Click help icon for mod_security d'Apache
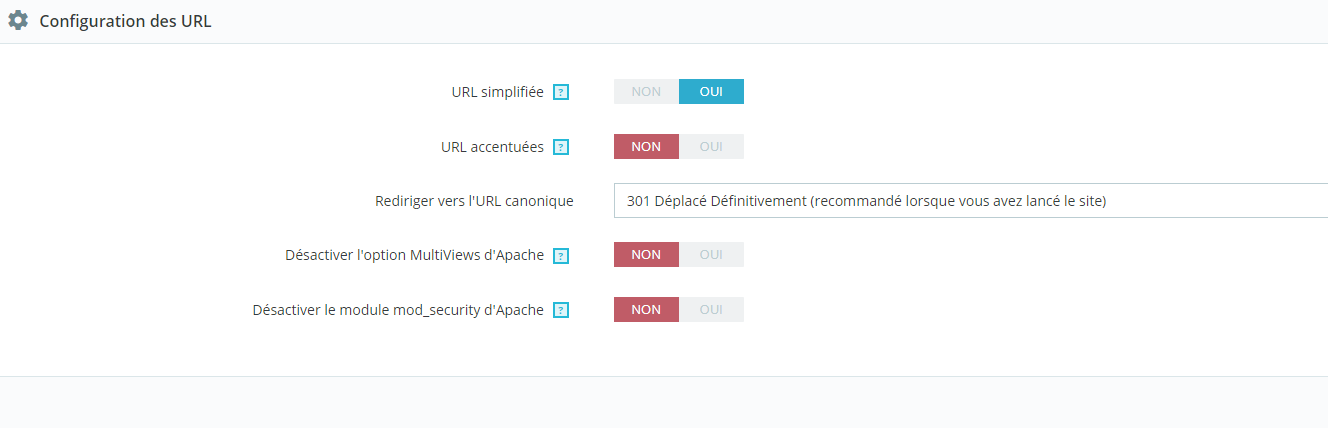 (561, 310)
